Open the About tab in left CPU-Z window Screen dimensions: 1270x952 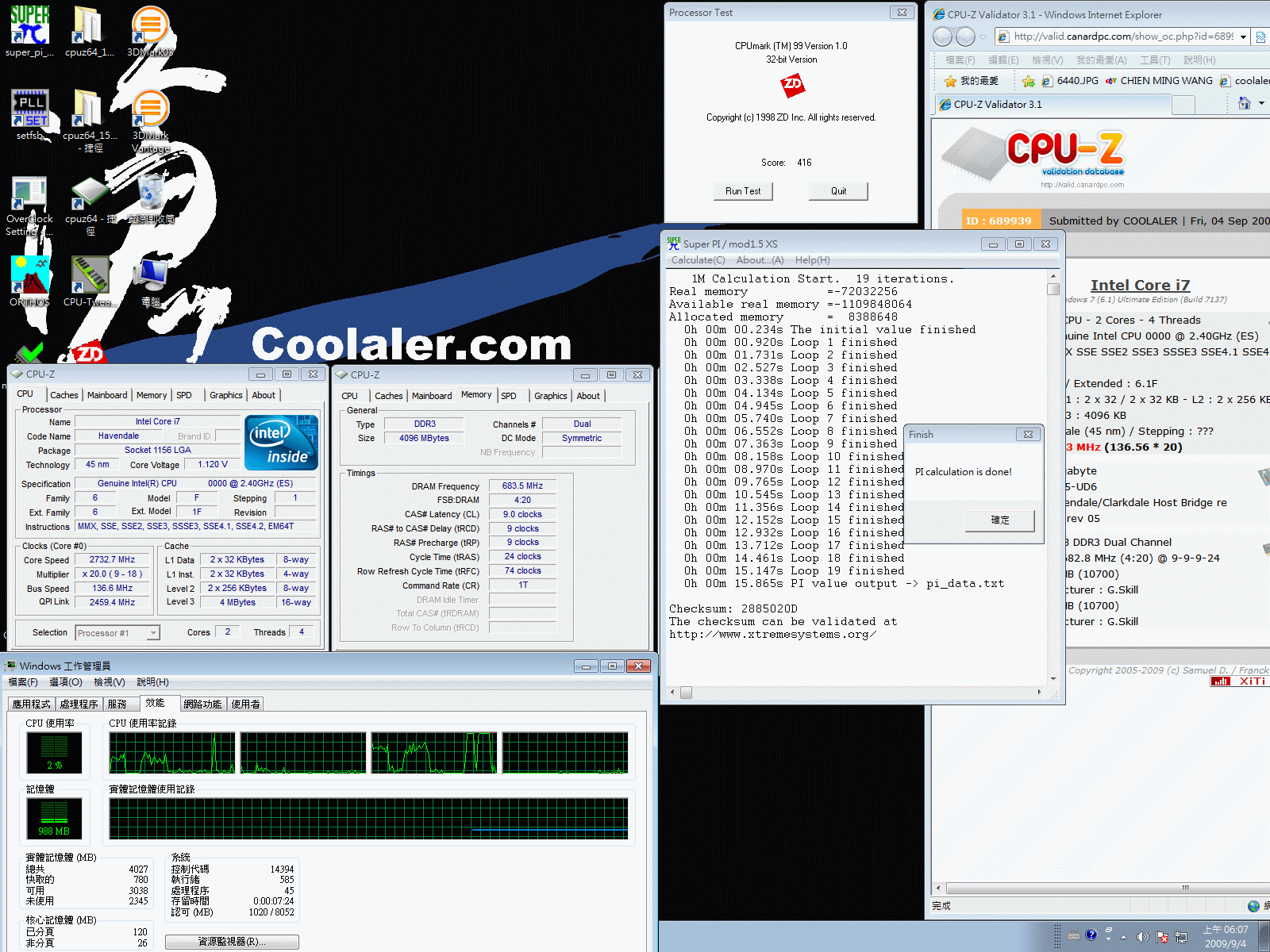264,395
